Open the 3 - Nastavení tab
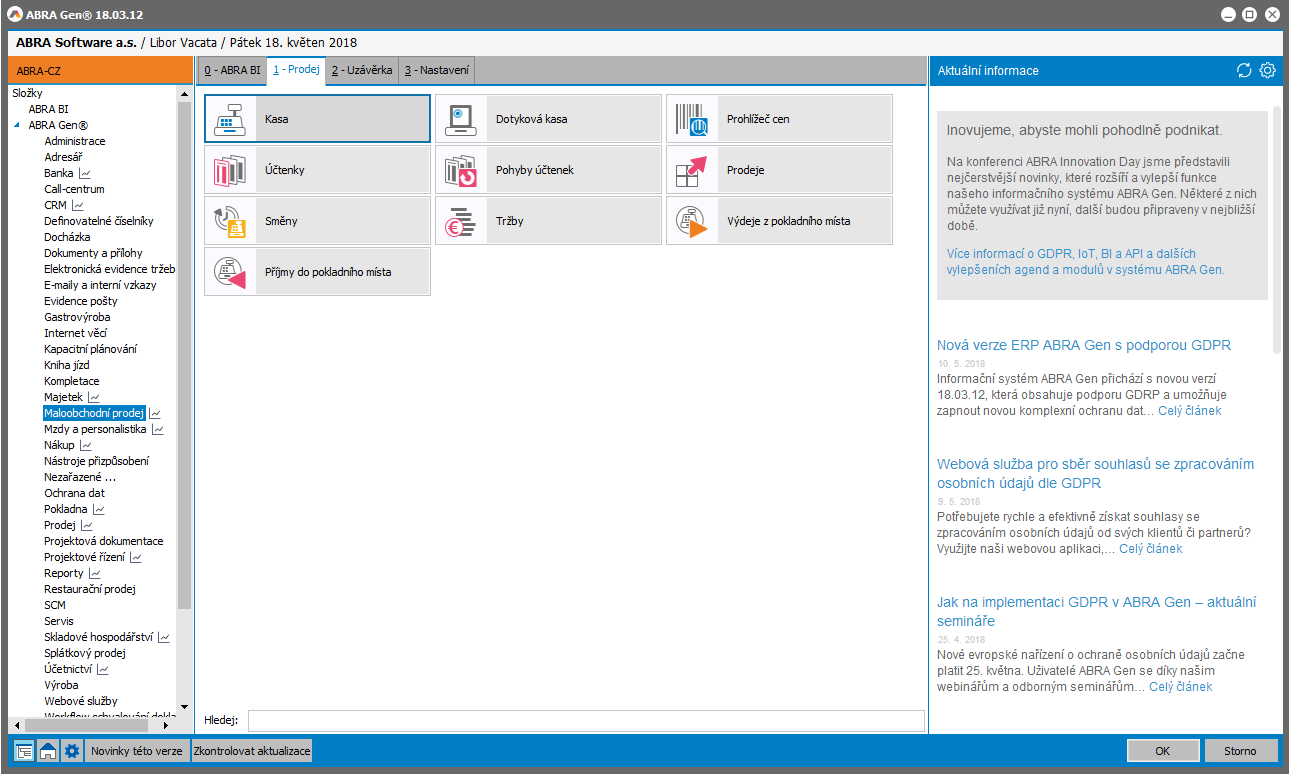 pyautogui.click(x=437, y=71)
